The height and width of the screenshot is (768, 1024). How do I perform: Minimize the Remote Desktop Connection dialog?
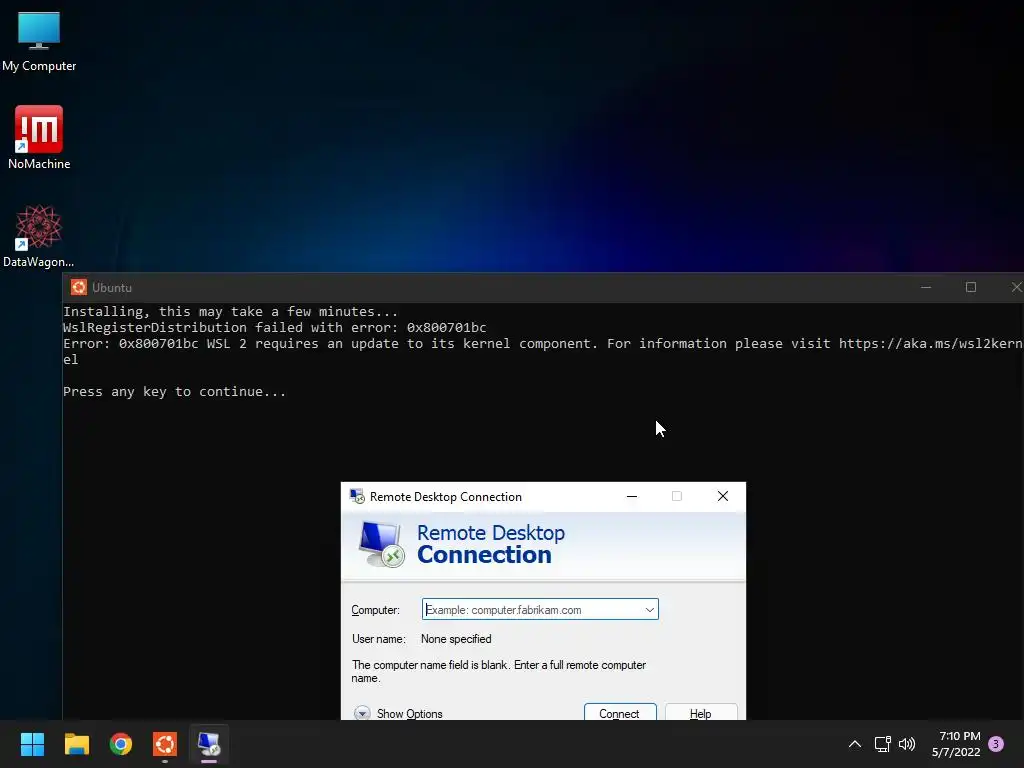[632, 496]
